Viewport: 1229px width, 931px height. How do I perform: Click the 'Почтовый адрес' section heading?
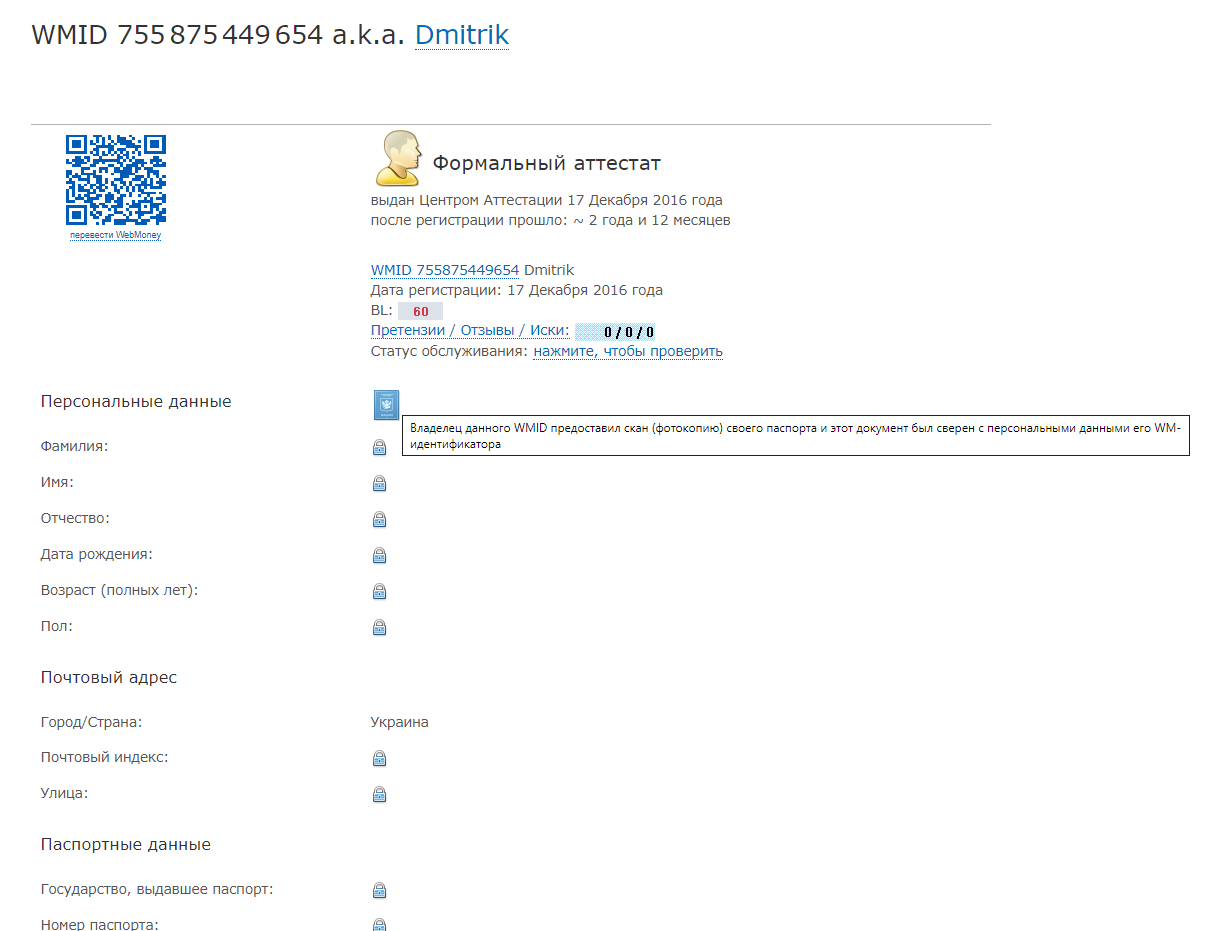click(109, 677)
